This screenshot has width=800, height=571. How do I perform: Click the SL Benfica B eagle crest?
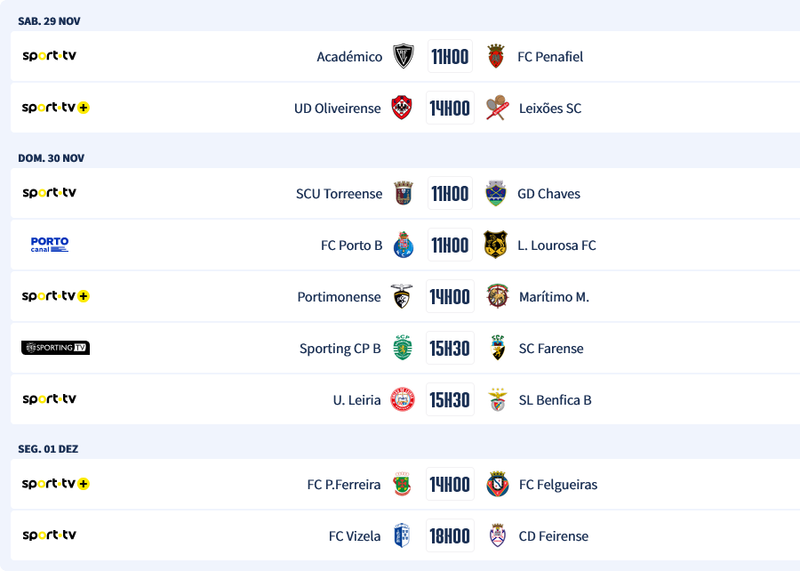point(497,400)
